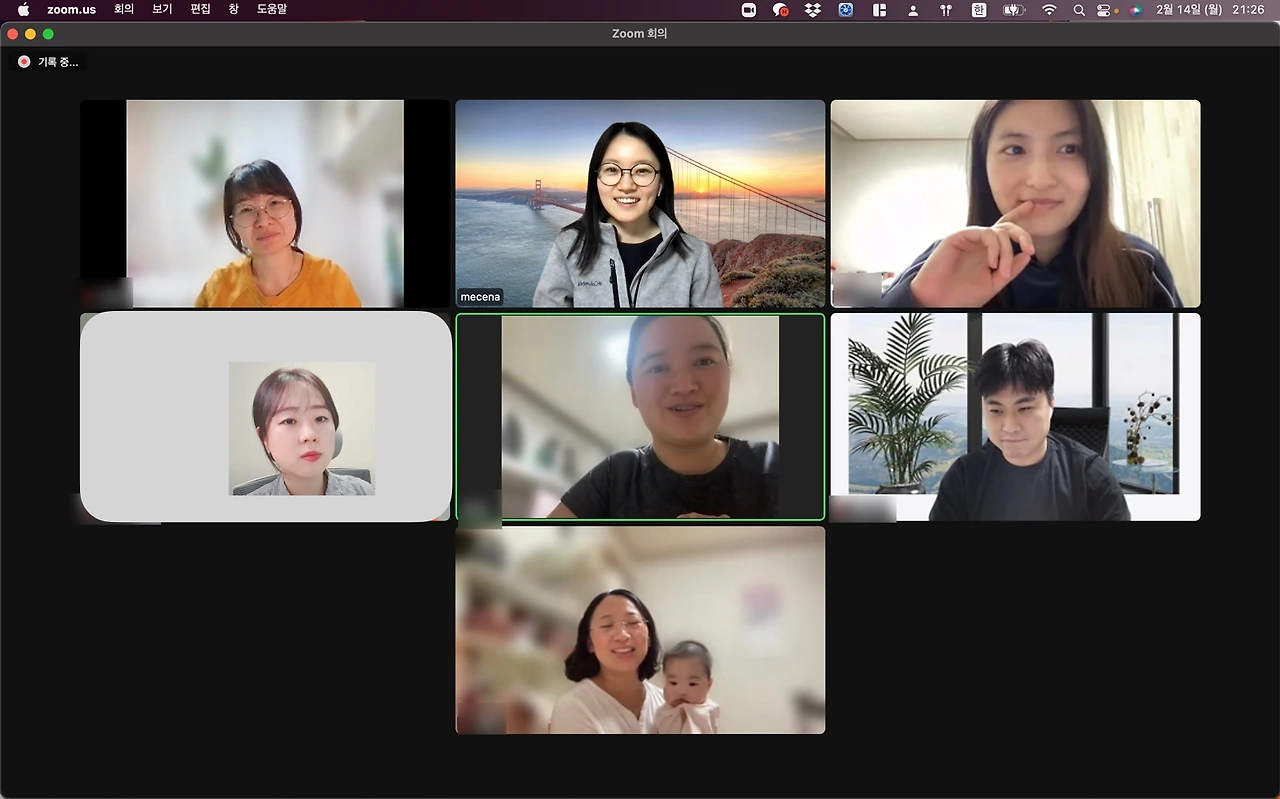Viewport: 1280px width, 799px height.
Task: Open Control Center icon
Action: point(1105,10)
